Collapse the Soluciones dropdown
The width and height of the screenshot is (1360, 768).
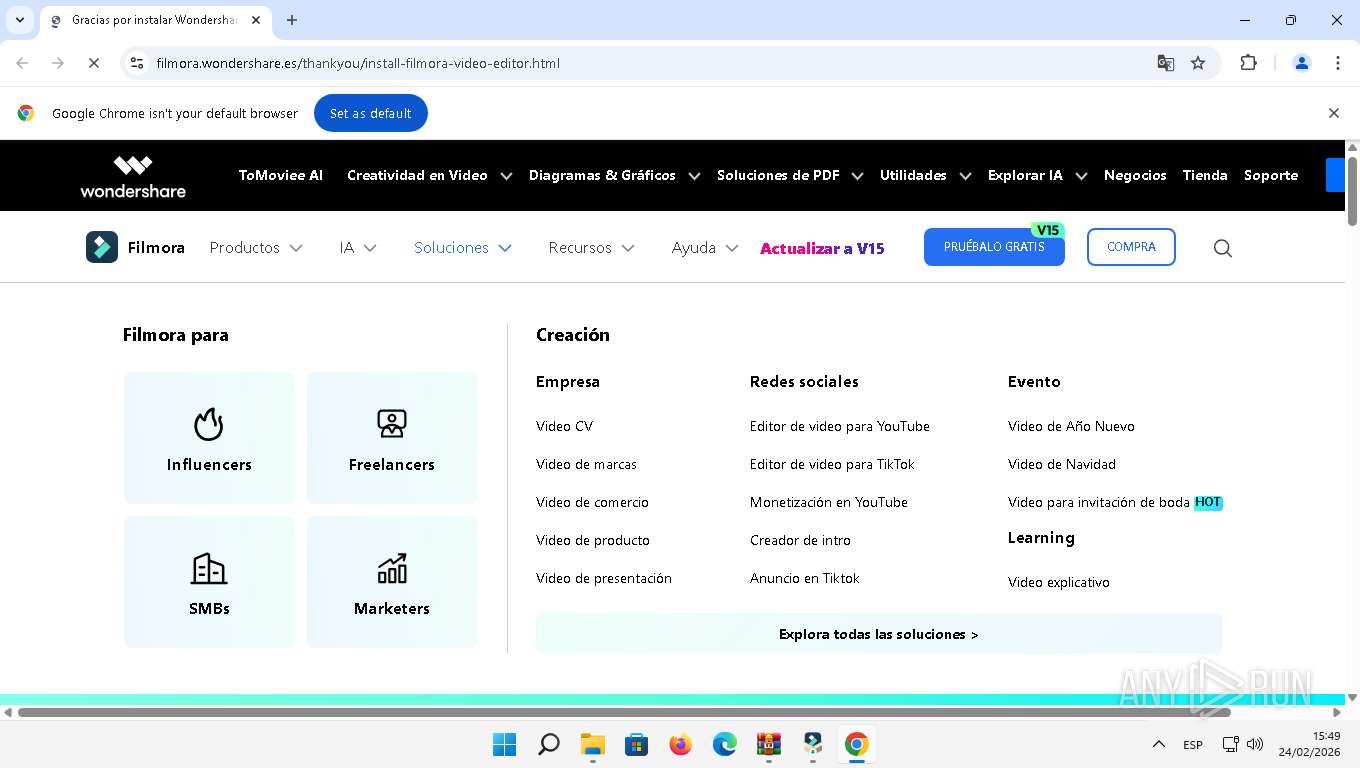[463, 247]
